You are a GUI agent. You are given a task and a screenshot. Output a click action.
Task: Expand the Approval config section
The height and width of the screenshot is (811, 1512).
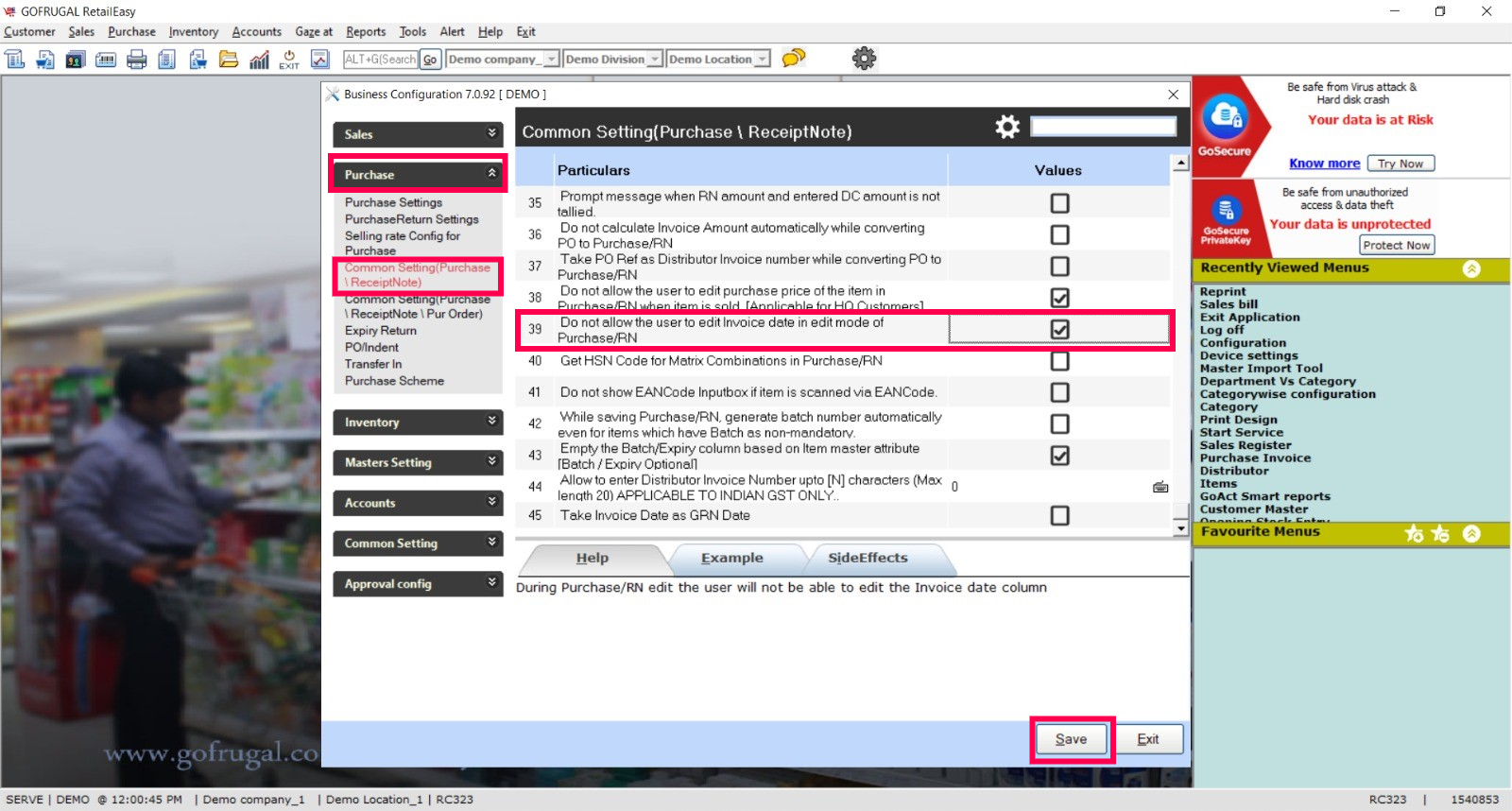(x=418, y=584)
